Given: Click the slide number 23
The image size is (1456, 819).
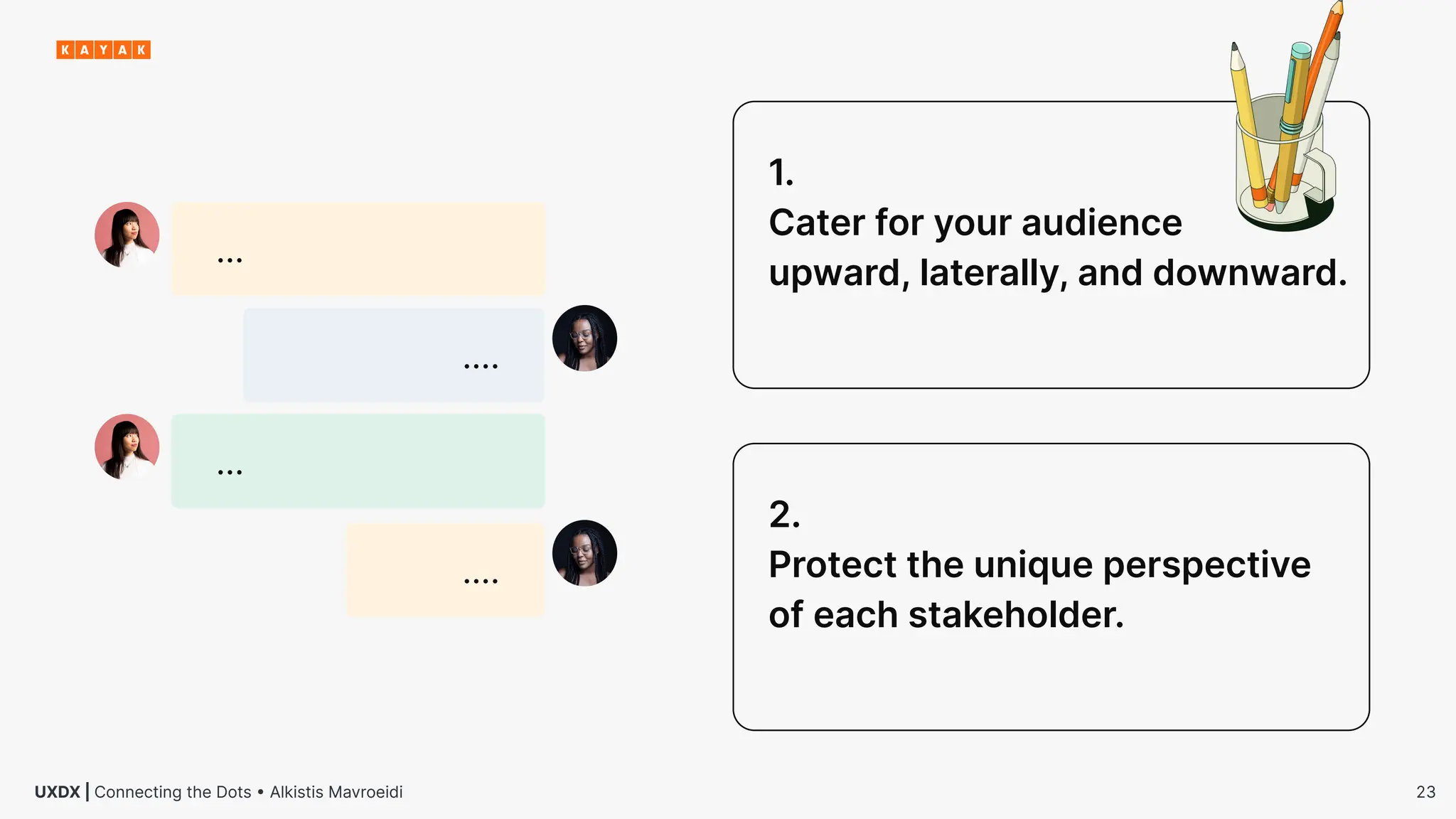Looking at the screenshot, I should [1425, 792].
